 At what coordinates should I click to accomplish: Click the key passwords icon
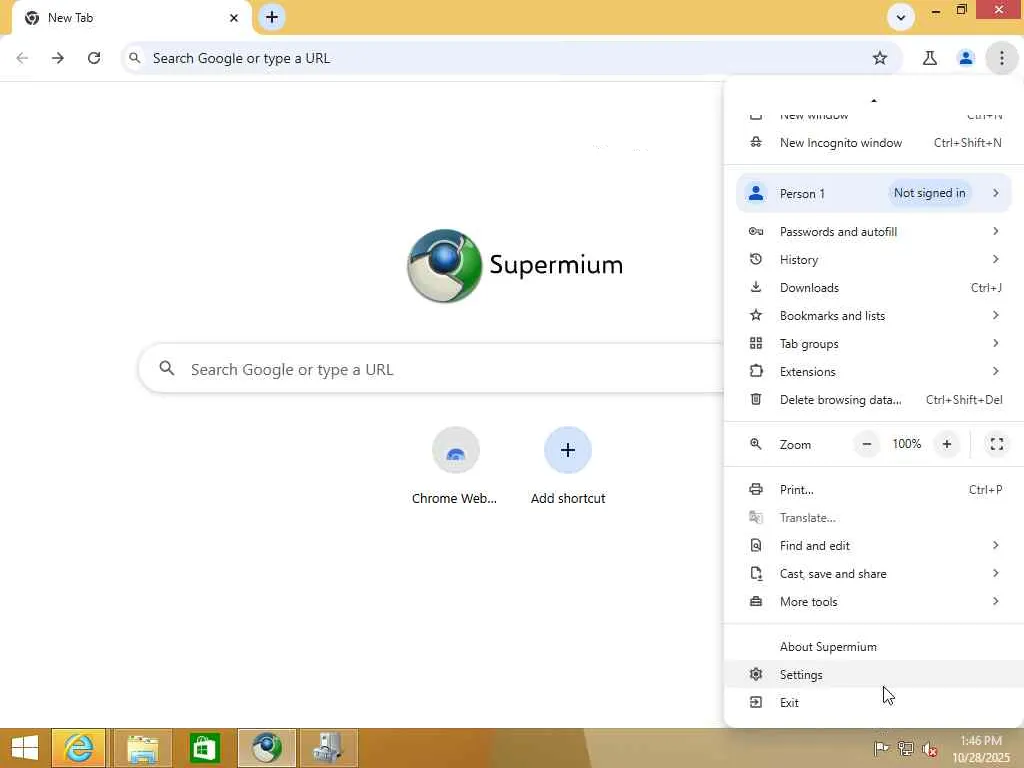tap(756, 231)
